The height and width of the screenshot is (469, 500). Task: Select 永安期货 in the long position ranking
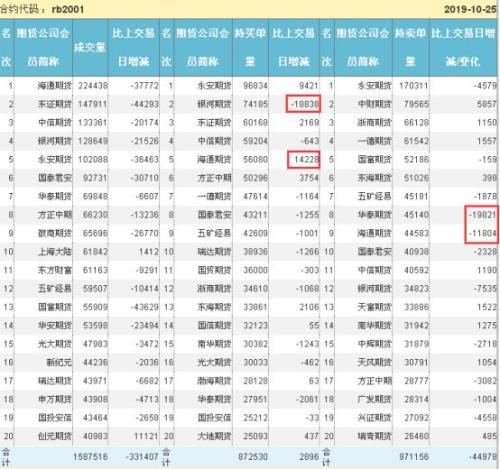[x=214, y=86]
